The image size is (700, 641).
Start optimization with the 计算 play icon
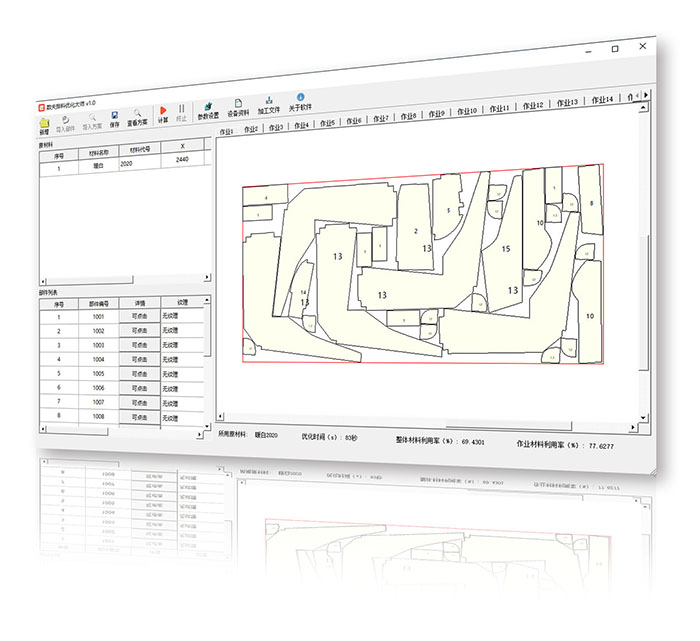[x=163, y=113]
